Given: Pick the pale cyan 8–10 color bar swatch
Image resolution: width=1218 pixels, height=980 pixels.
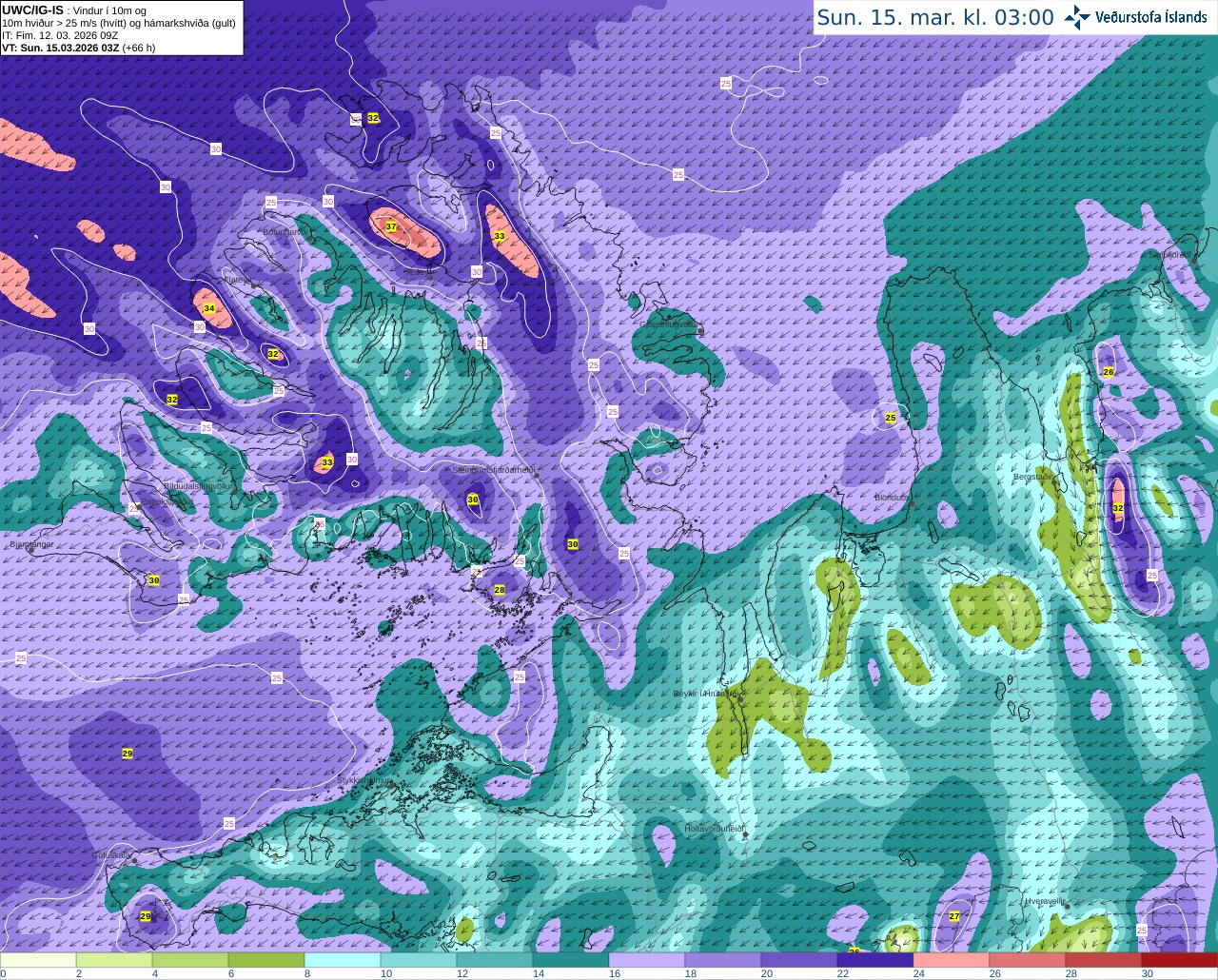Looking at the screenshot, I should tap(343, 960).
